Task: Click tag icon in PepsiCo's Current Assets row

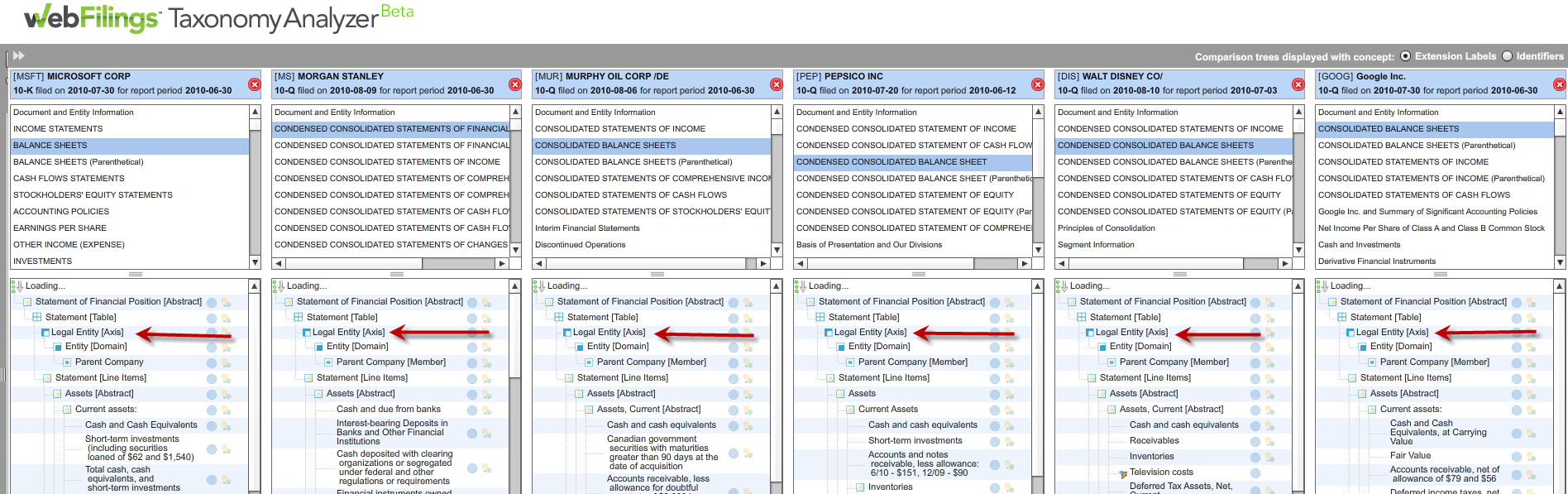Action: coord(1009,410)
